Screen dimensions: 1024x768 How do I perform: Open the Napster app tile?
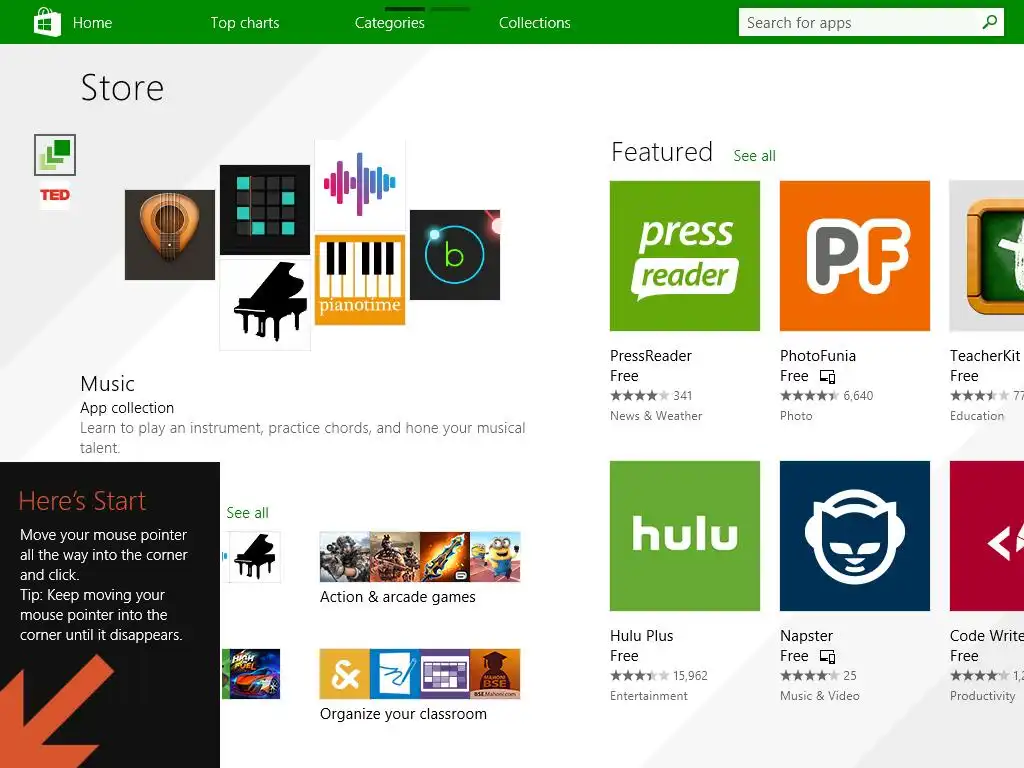[854, 536]
